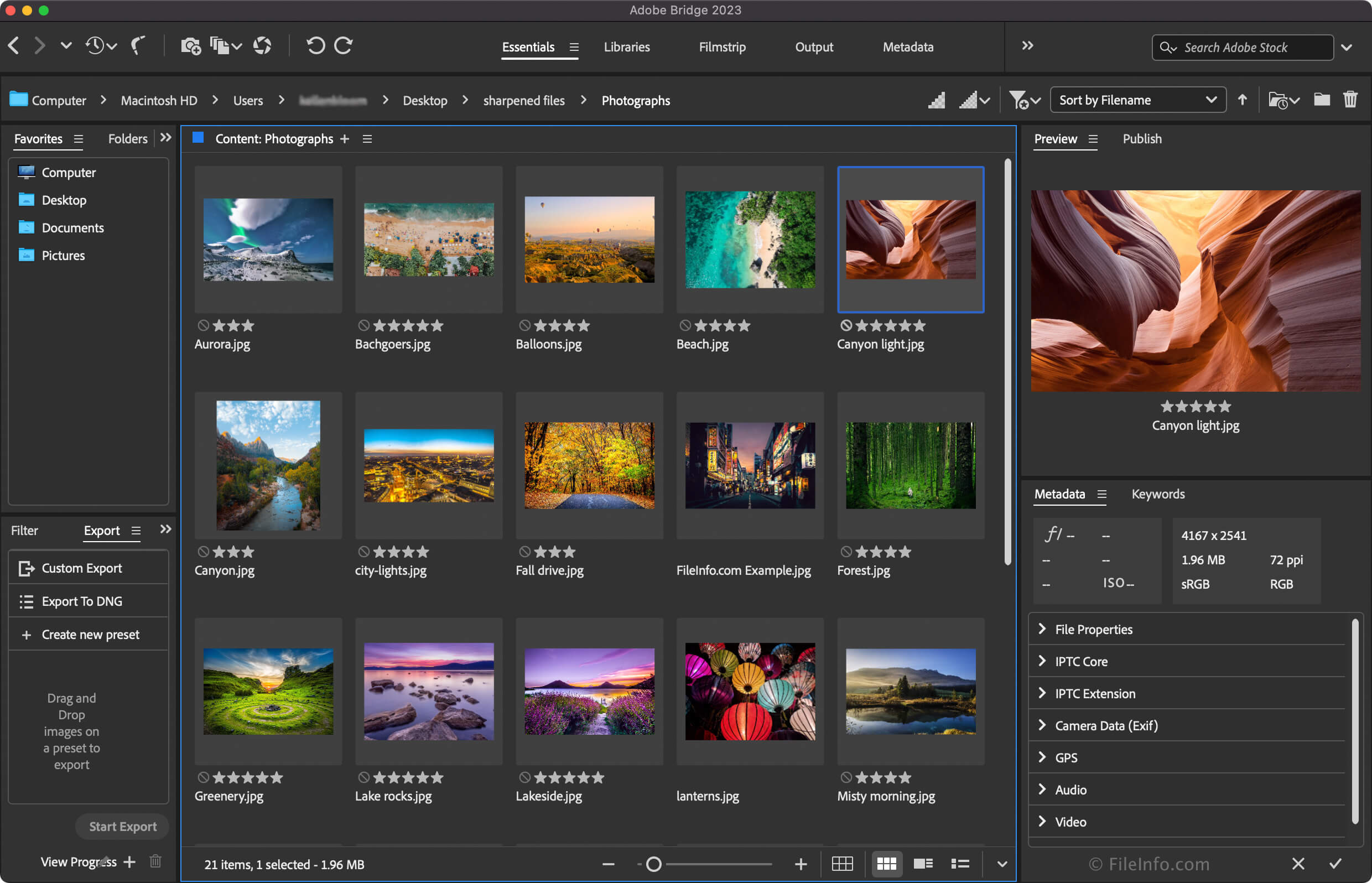Click the thumbnail grid view icon

point(883,862)
